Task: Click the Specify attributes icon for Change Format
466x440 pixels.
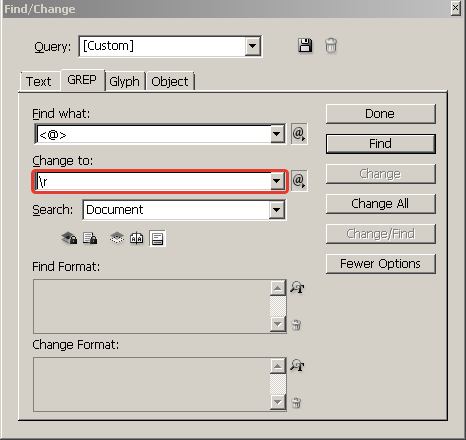Action: point(297,365)
